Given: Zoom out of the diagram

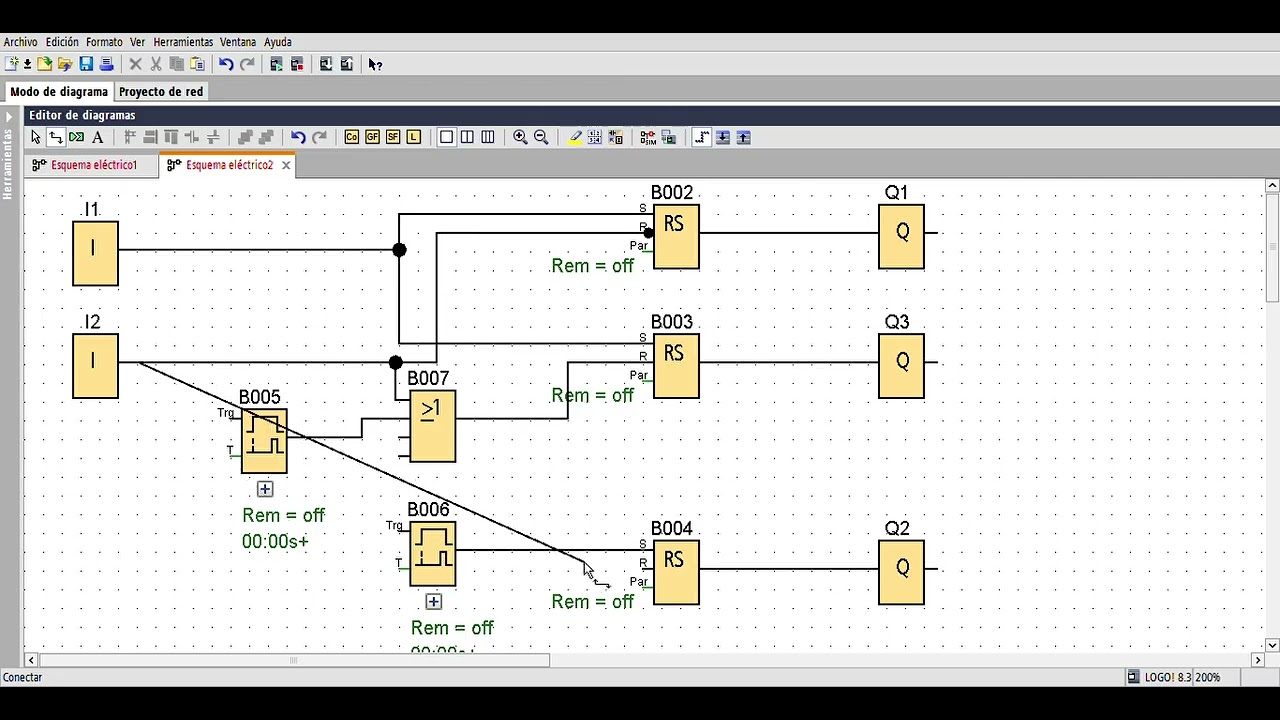Looking at the screenshot, I should pos(541,137).
